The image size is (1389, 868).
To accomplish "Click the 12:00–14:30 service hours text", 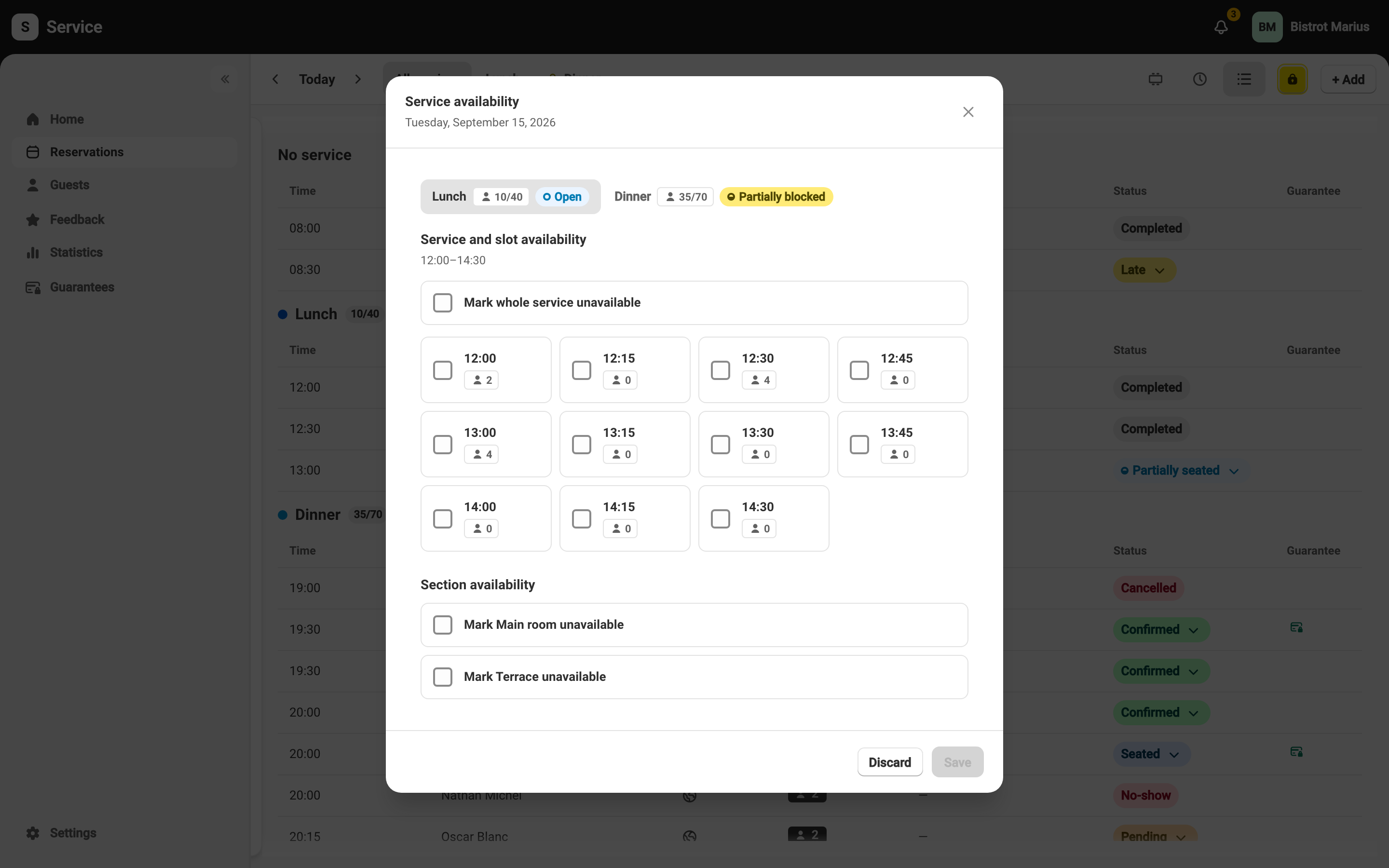I will 453,260.
